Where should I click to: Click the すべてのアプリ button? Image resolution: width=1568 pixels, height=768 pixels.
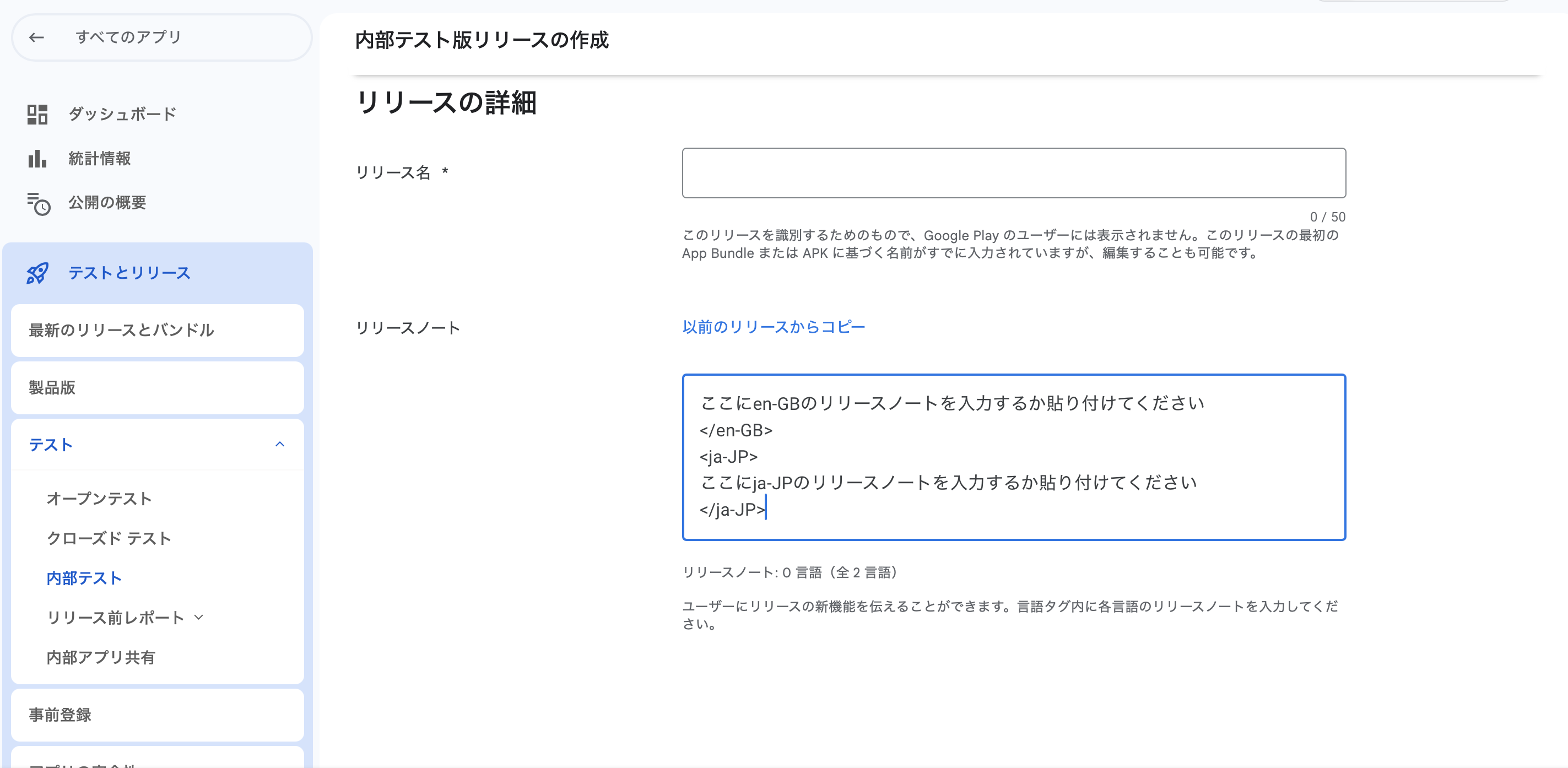128,37
